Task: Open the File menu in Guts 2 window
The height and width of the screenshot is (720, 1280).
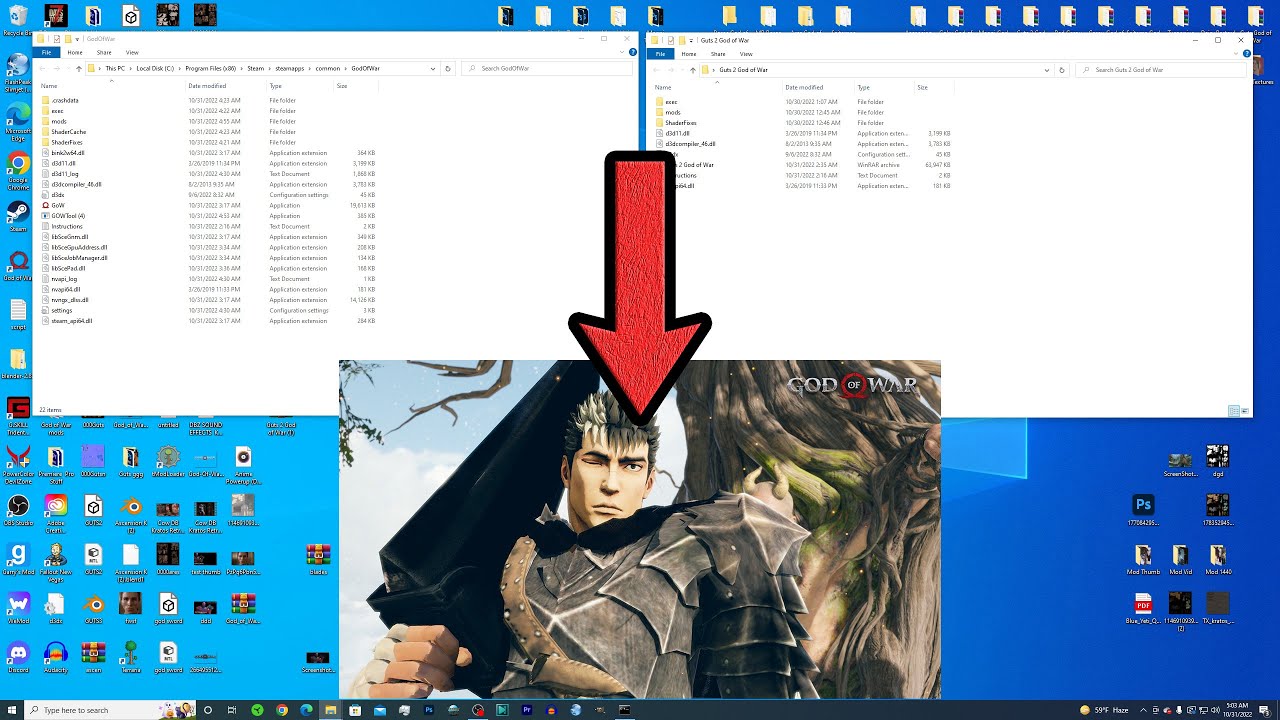Action: 660,54
